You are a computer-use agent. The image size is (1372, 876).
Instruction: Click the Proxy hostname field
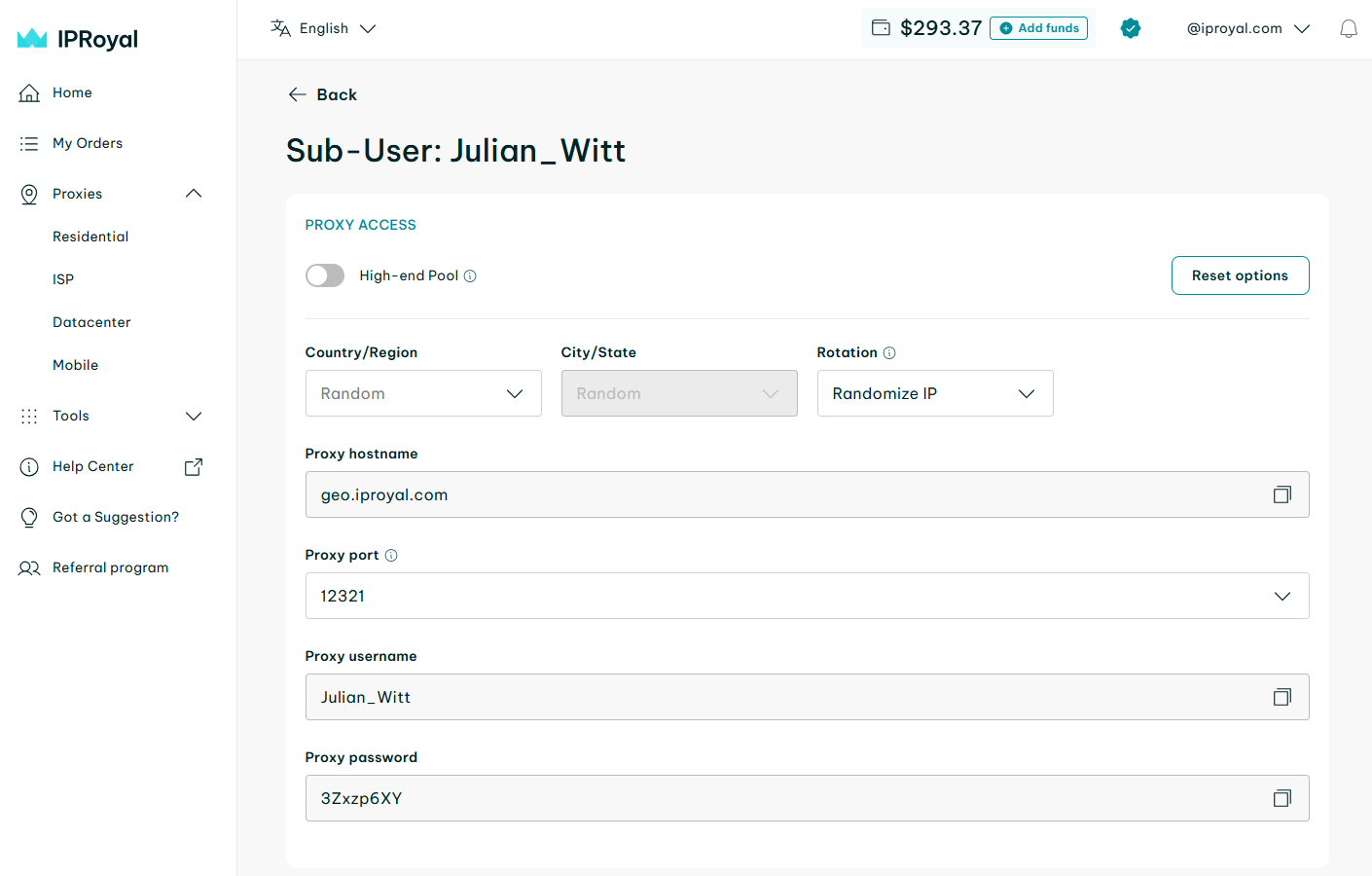[807, 494]
